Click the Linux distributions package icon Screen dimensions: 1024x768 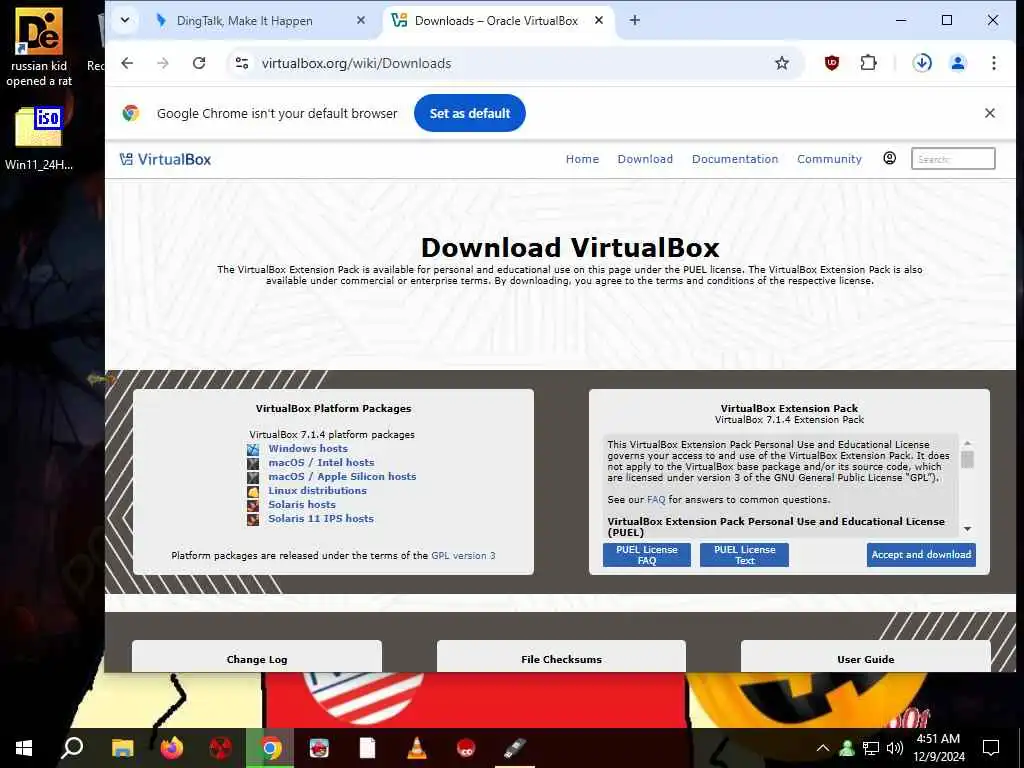[x=253, y=491]
